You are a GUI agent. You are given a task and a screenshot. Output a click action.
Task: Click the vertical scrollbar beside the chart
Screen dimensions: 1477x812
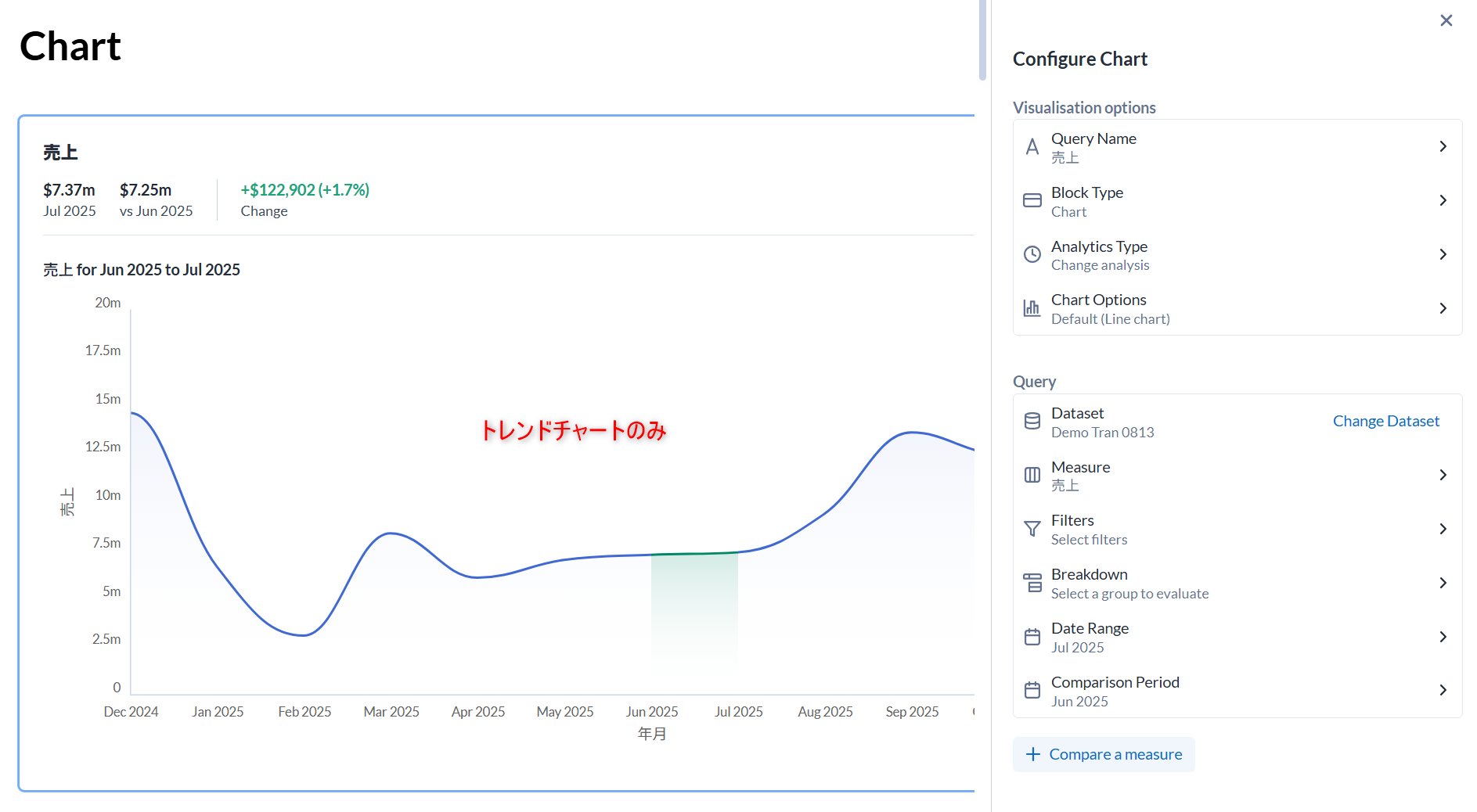[x=982, y=41]
